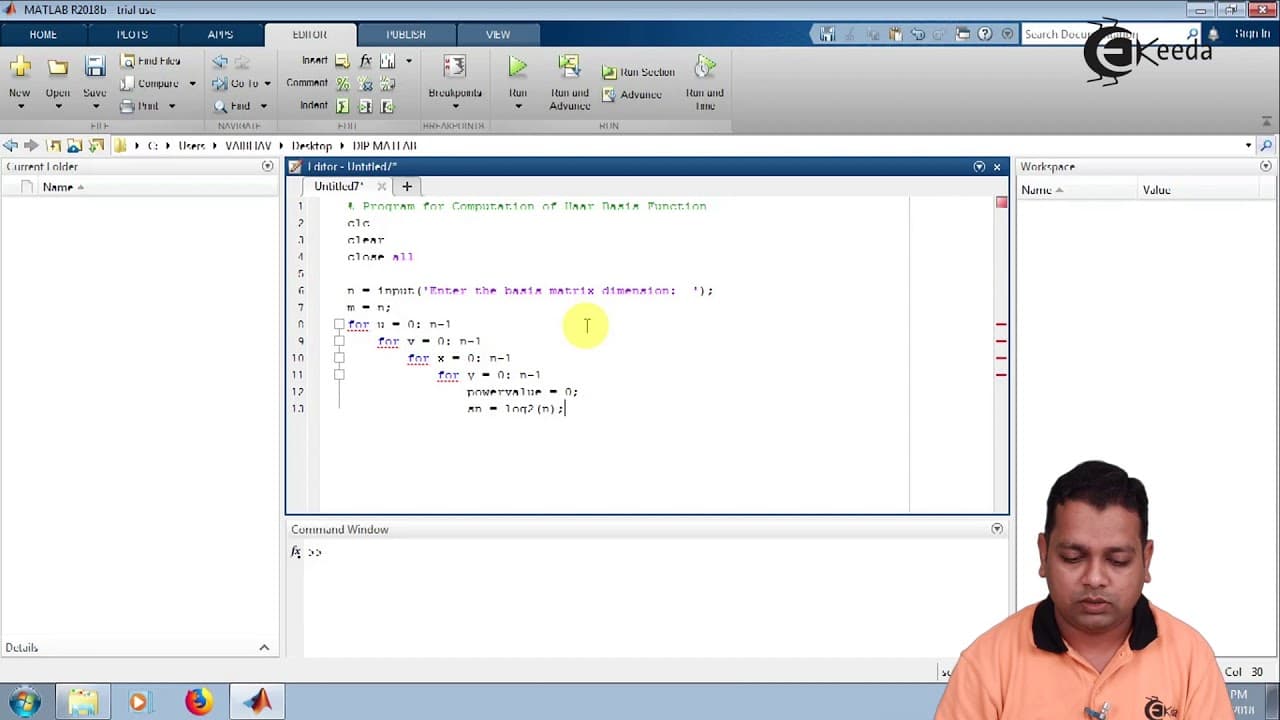Click the Switch Windows icon in quick access
The height and width of the screenshot is (720, 1280).
point(963,34)
